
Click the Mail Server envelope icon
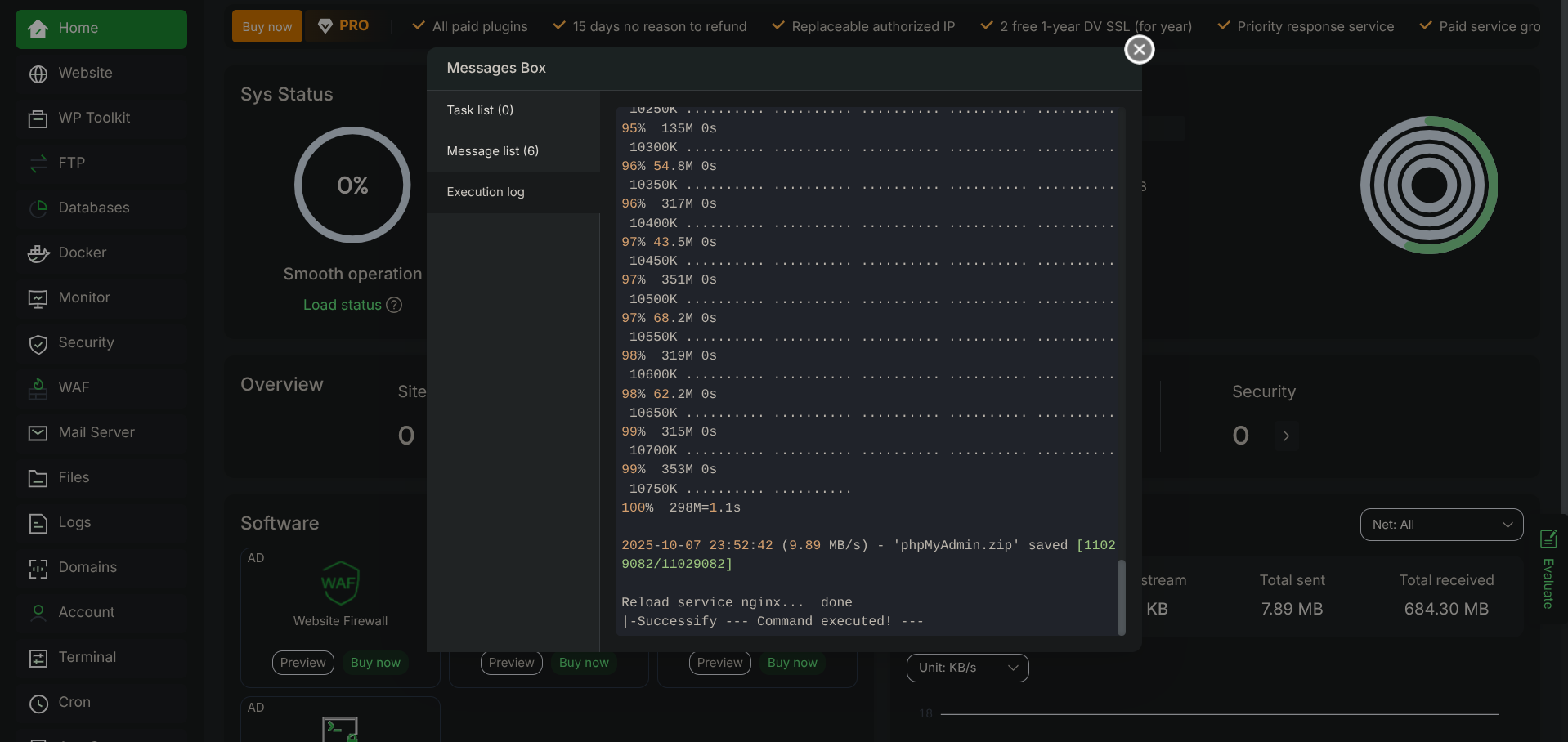point(38,433)
